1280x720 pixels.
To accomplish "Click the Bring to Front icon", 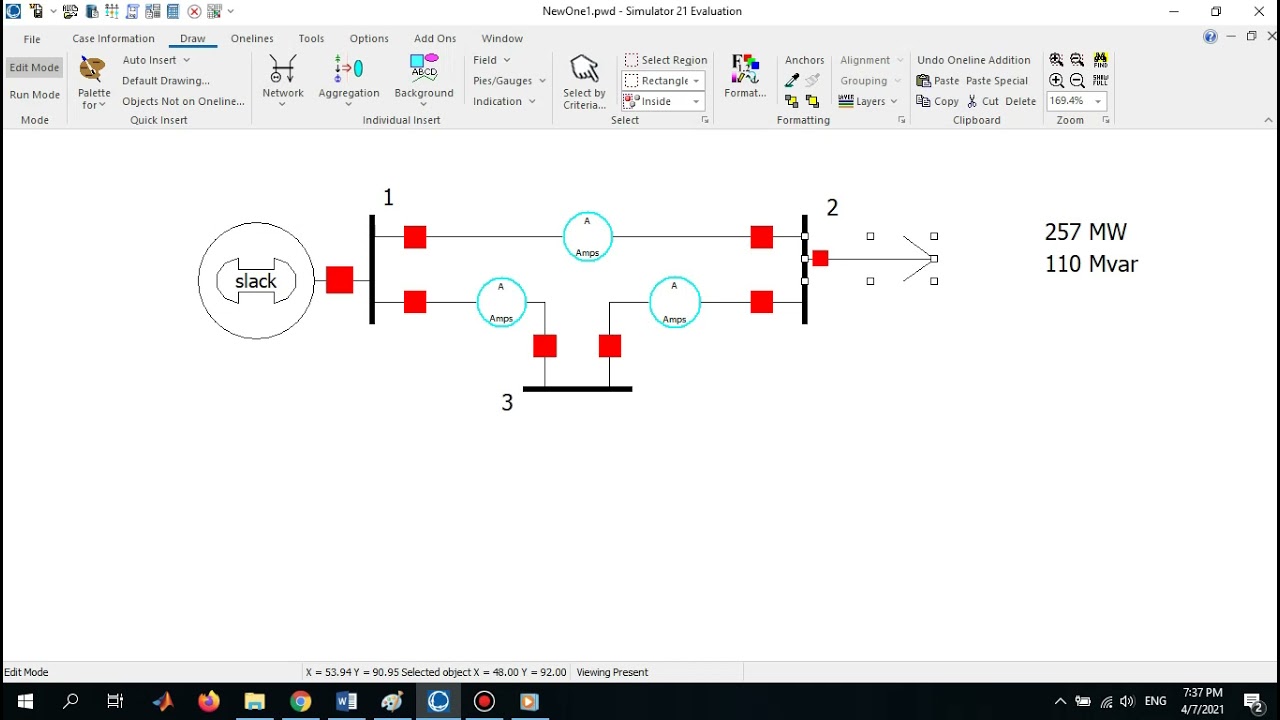I will pos(812,101).
